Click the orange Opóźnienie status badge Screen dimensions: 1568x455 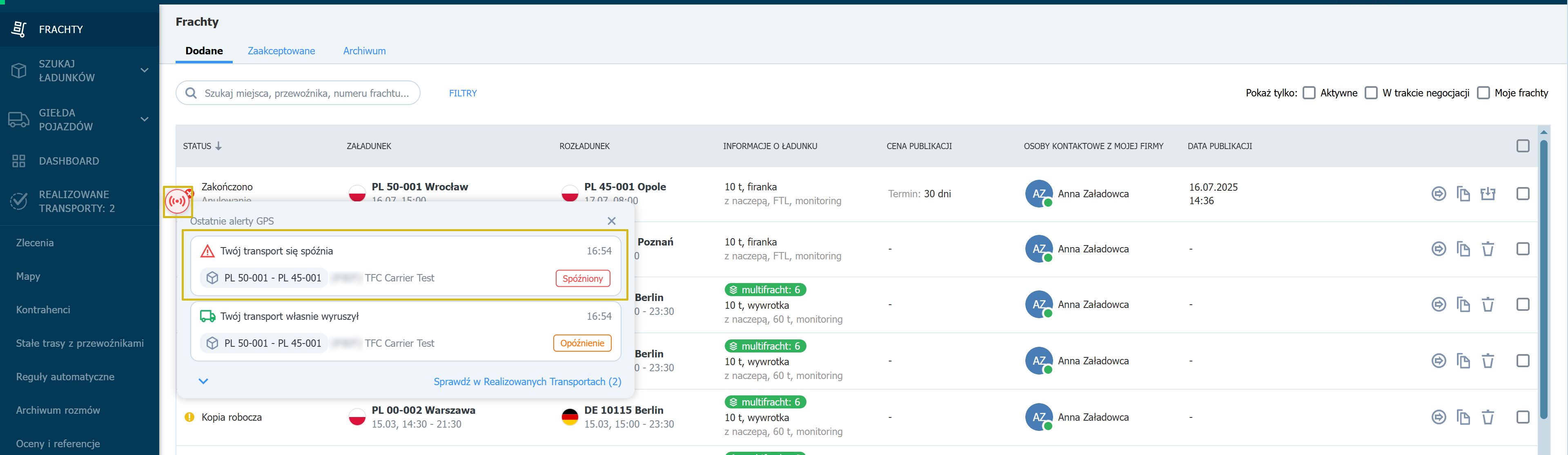click(582, 343)
